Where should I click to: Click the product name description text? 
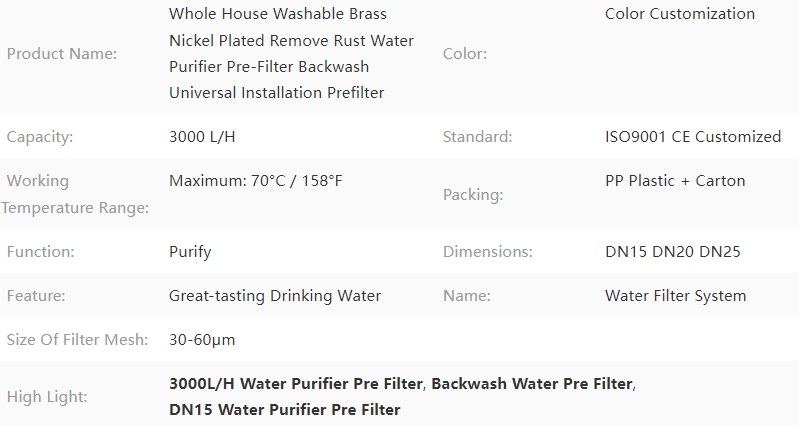coord(291,53)
